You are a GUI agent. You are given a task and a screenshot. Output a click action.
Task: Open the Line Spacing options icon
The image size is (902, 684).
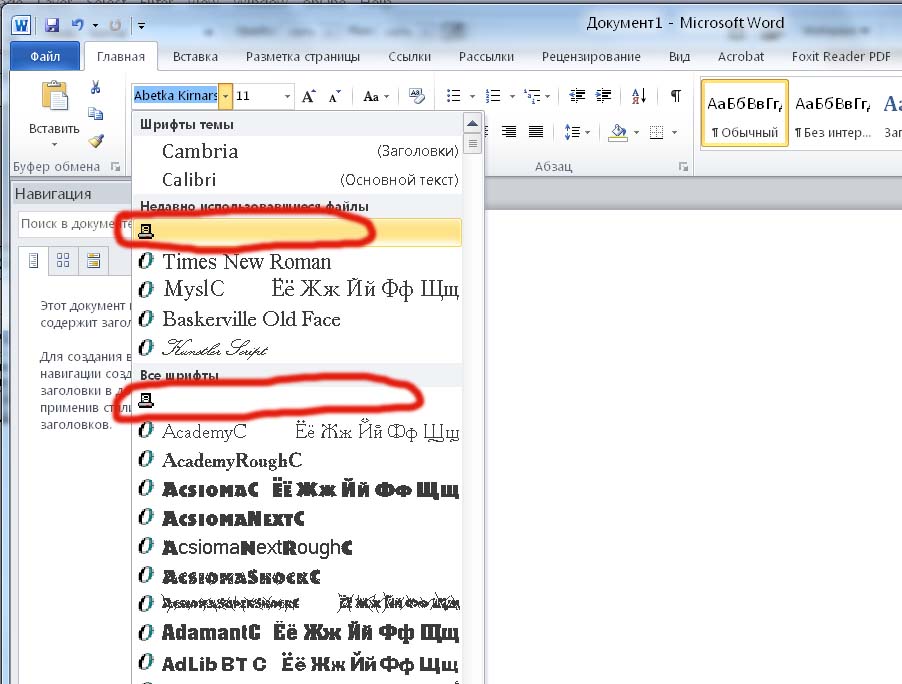pos(572,132)
